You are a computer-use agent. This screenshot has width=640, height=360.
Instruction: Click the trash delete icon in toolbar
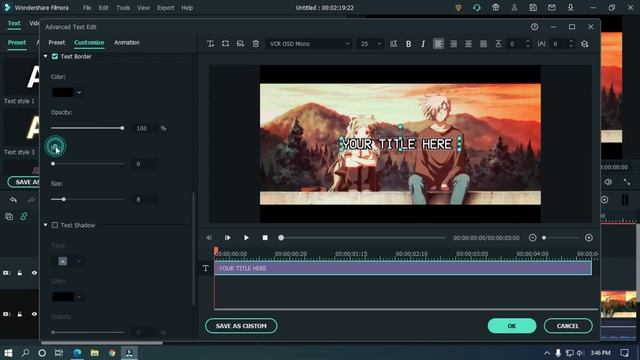(256, 44)
